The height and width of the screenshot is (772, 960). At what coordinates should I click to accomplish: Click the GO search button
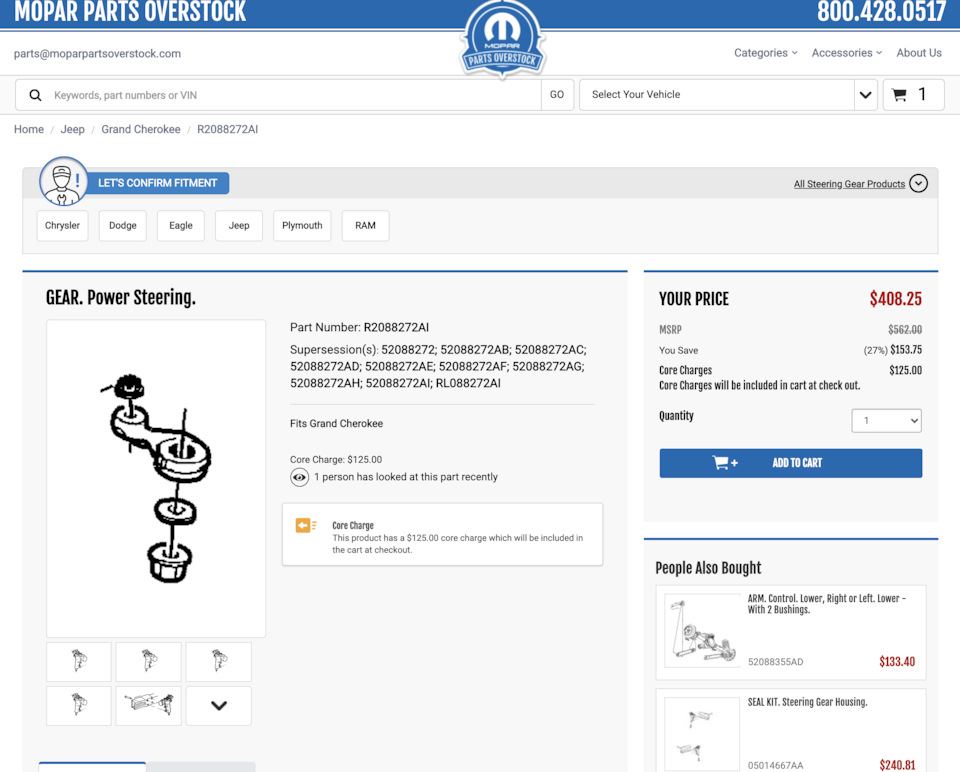(557, 95)
